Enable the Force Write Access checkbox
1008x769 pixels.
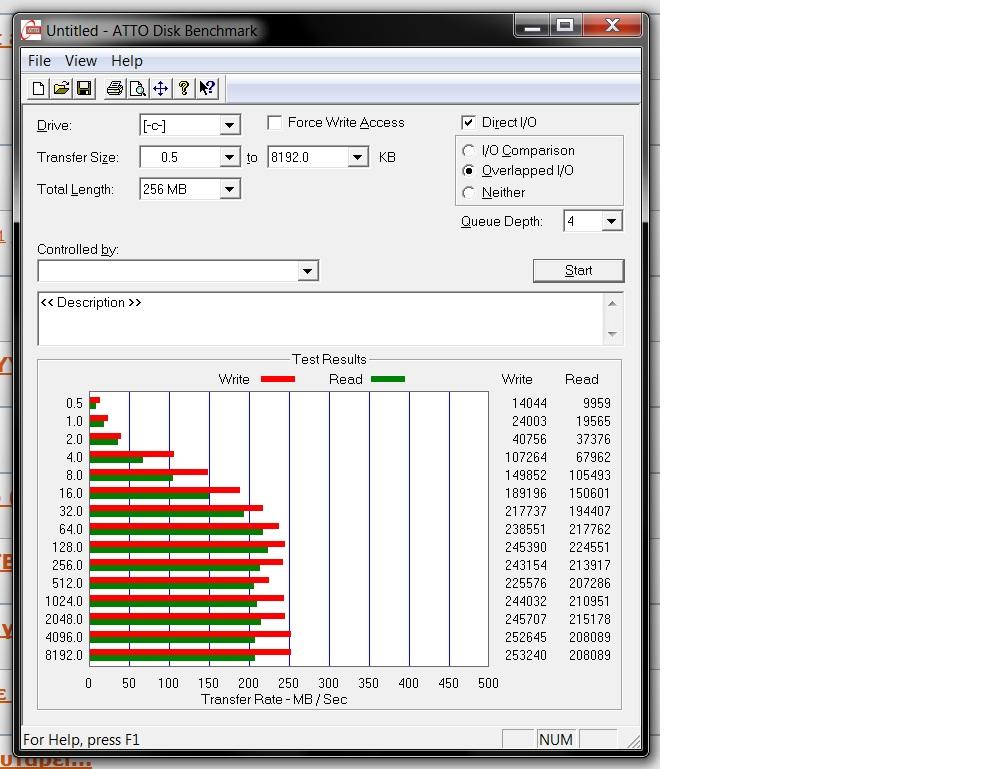click(x=275, y=123)
